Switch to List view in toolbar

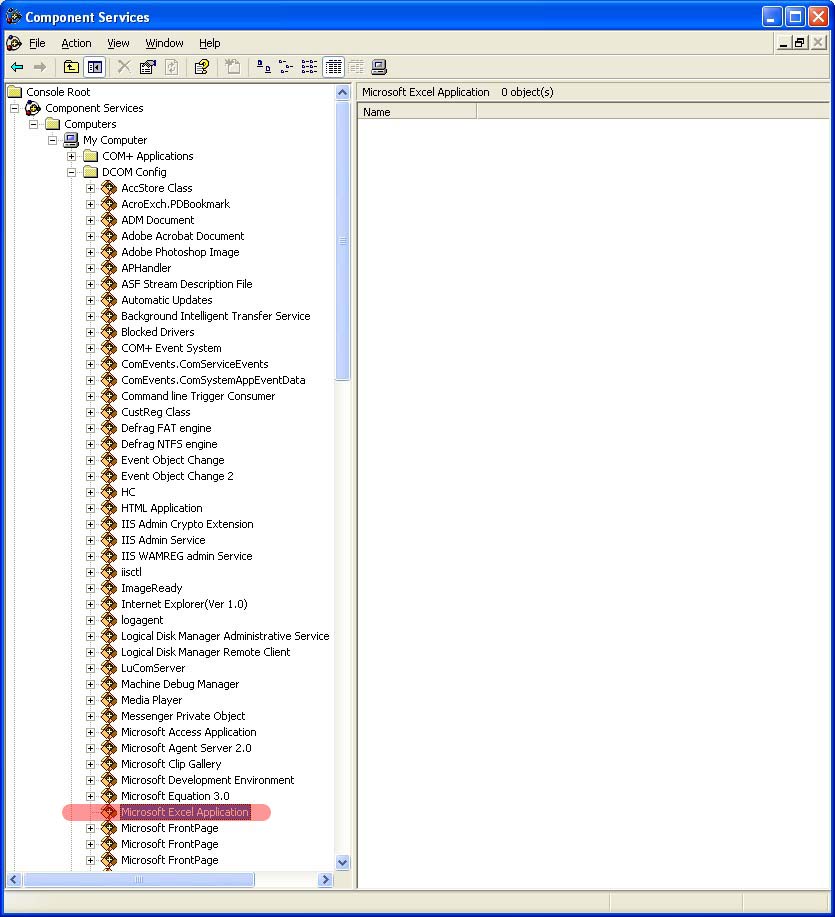click(309, 67)
